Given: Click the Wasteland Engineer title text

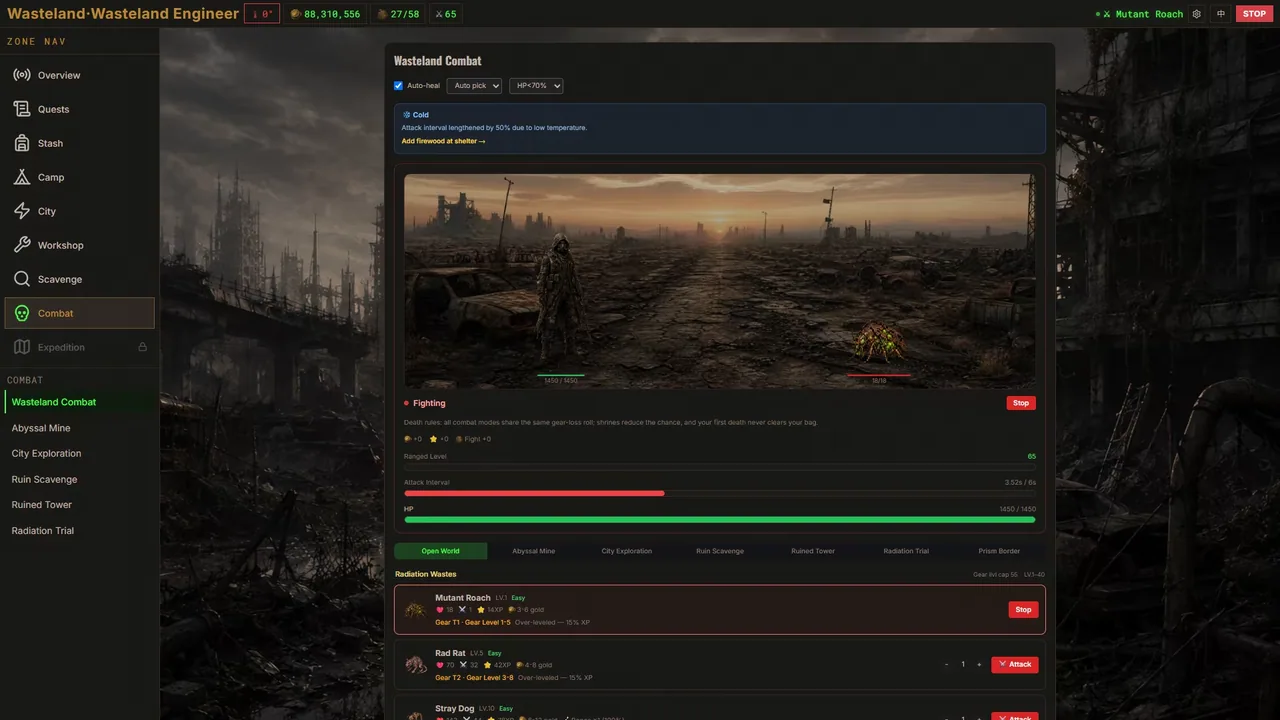Looking at the screenshot, I should click(x=123, y=14).
